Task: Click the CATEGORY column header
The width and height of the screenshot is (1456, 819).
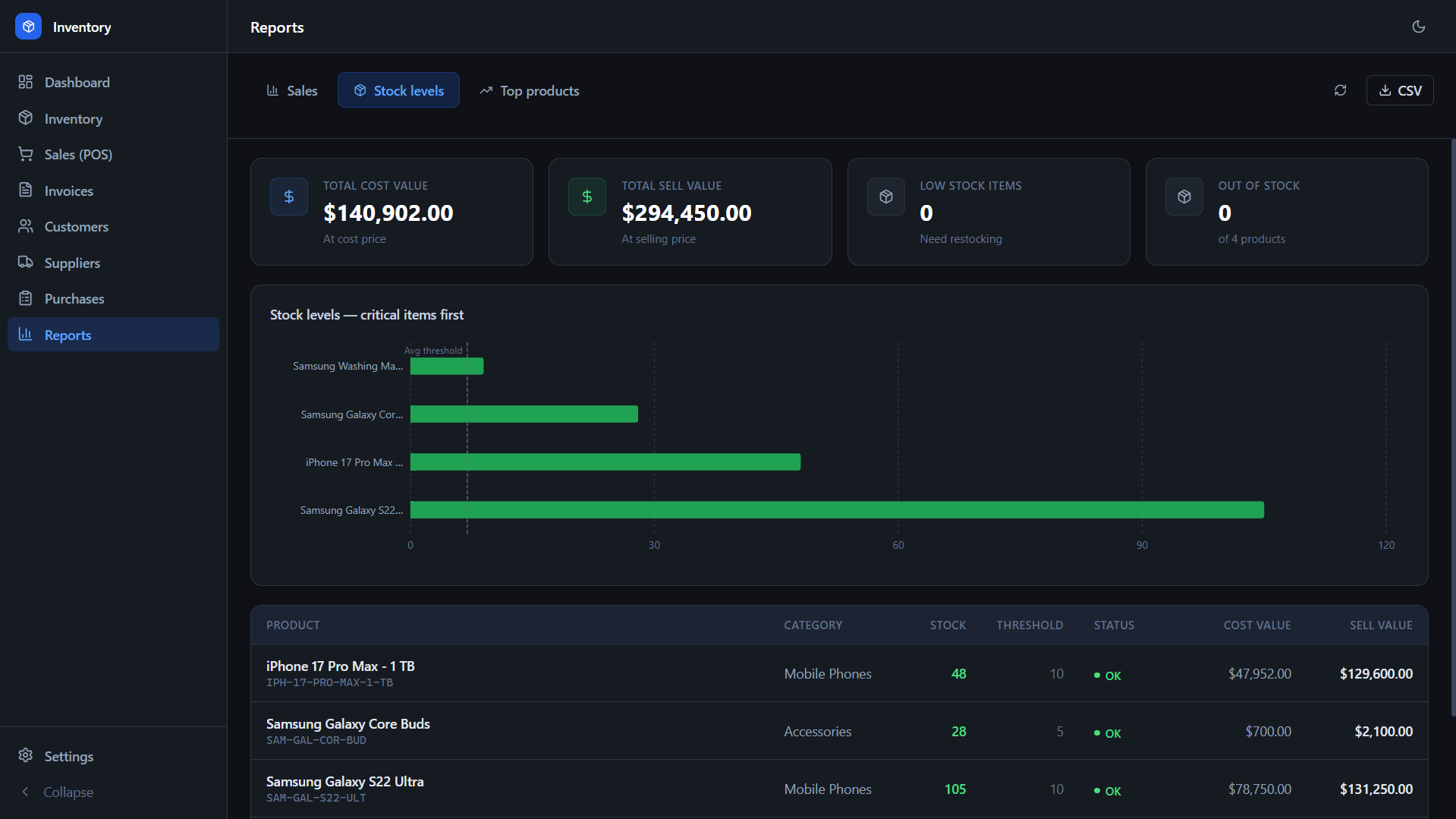Action: pos(813,625)
